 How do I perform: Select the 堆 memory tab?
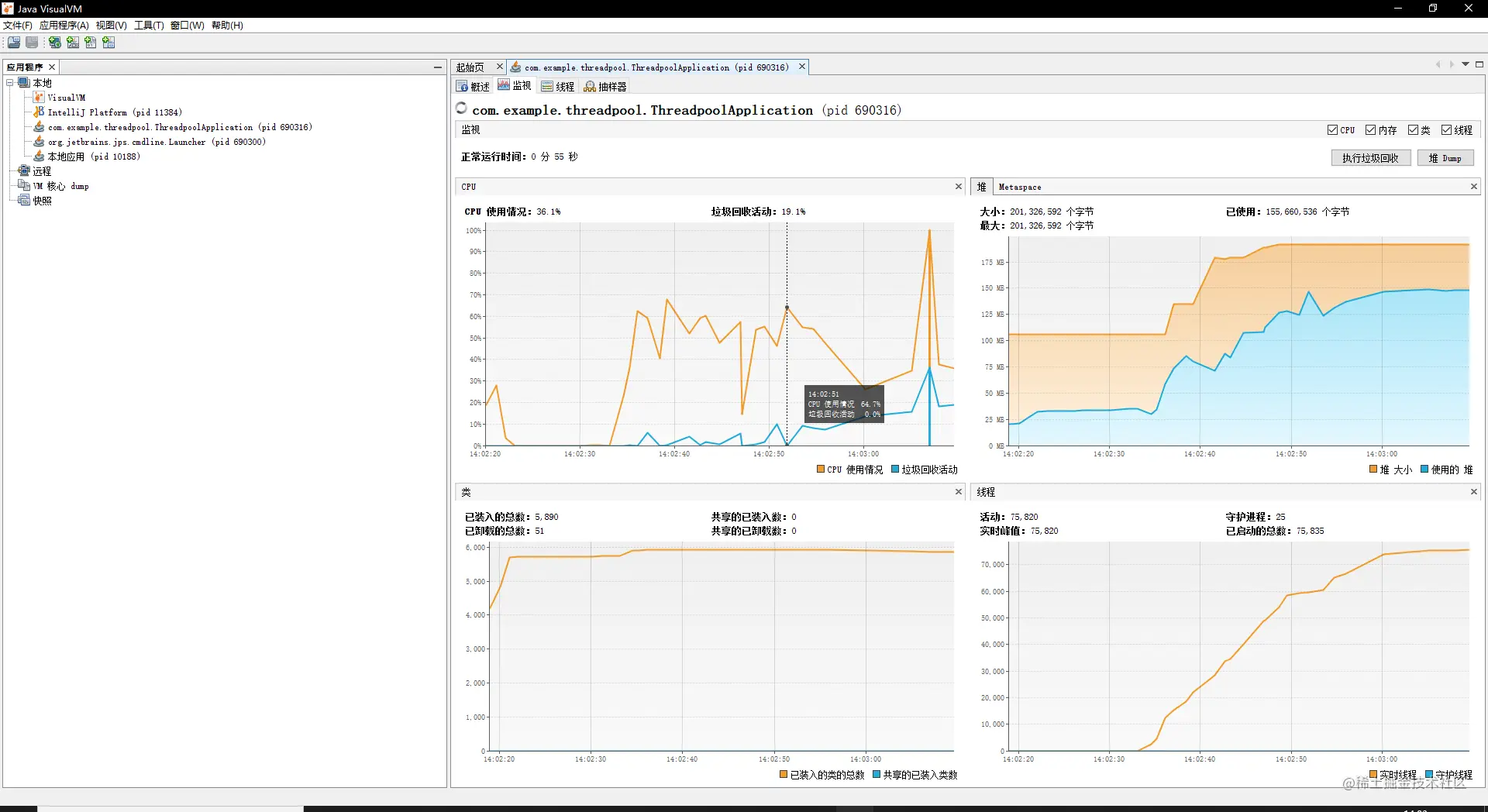point(981,187)
